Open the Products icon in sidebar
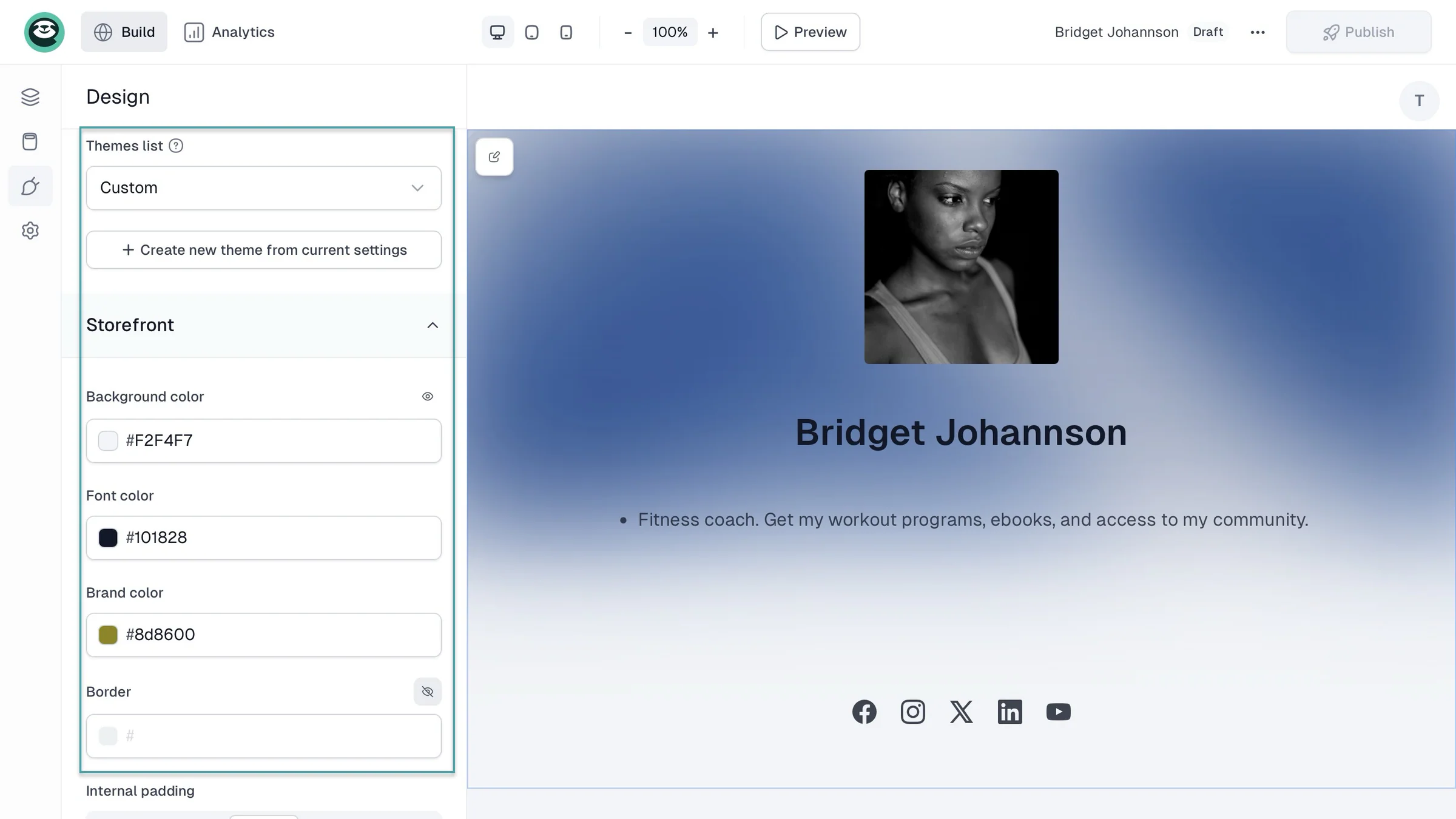Screen dimensions: 1456x819 (x=30, y=141)
